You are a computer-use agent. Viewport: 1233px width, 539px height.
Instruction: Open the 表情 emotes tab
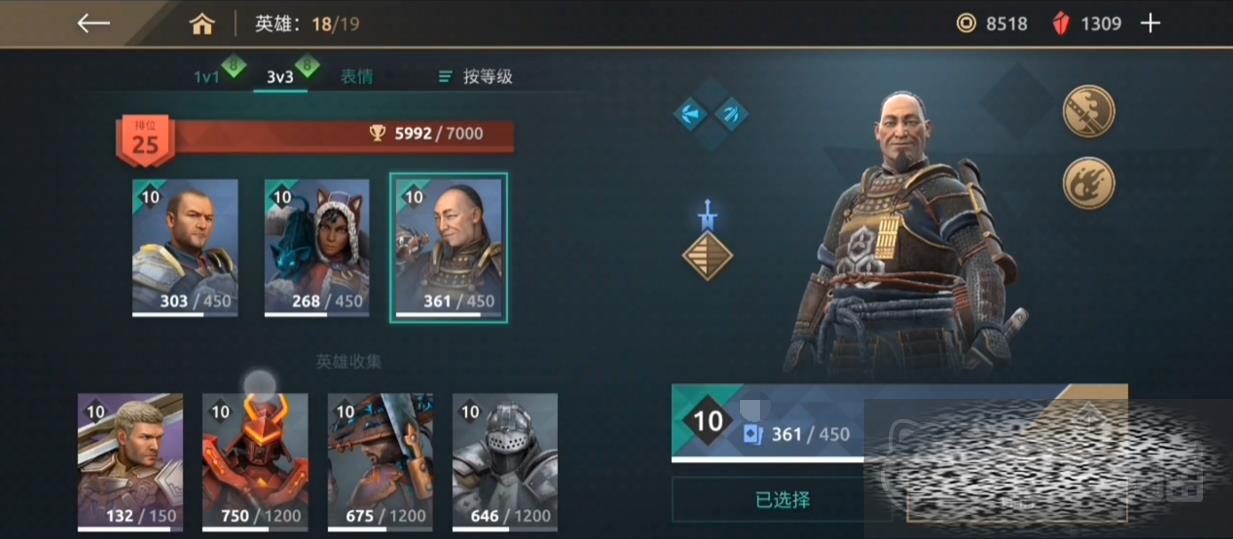pos(356,76)
